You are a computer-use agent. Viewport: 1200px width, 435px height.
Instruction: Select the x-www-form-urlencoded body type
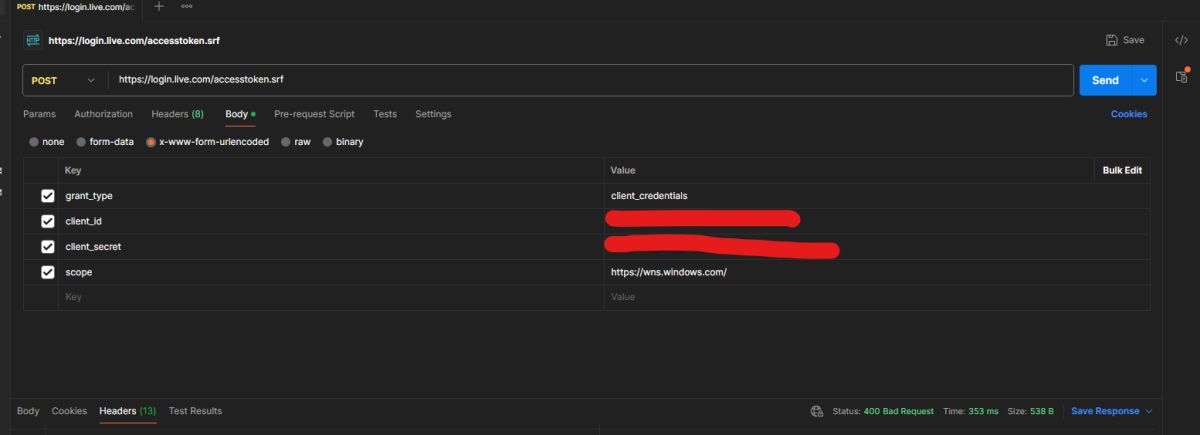(x=207, y=142)
